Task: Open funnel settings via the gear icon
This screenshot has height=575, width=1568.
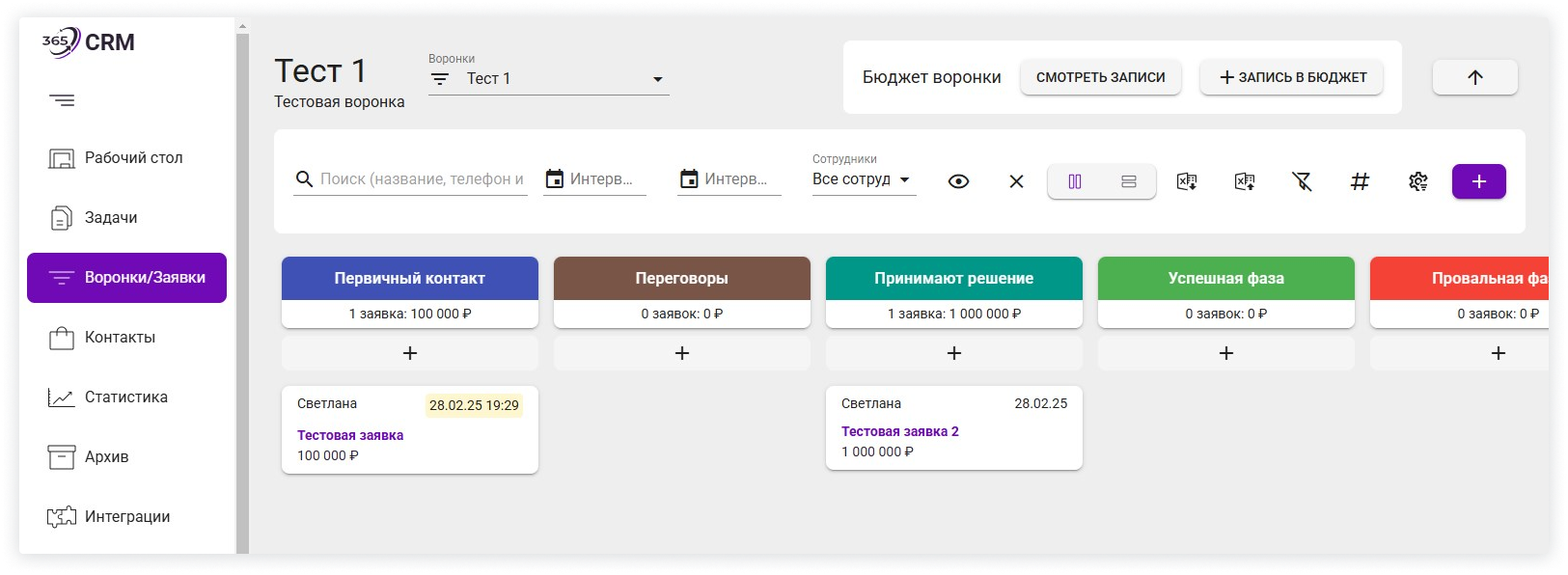Action: point(1417,181)
